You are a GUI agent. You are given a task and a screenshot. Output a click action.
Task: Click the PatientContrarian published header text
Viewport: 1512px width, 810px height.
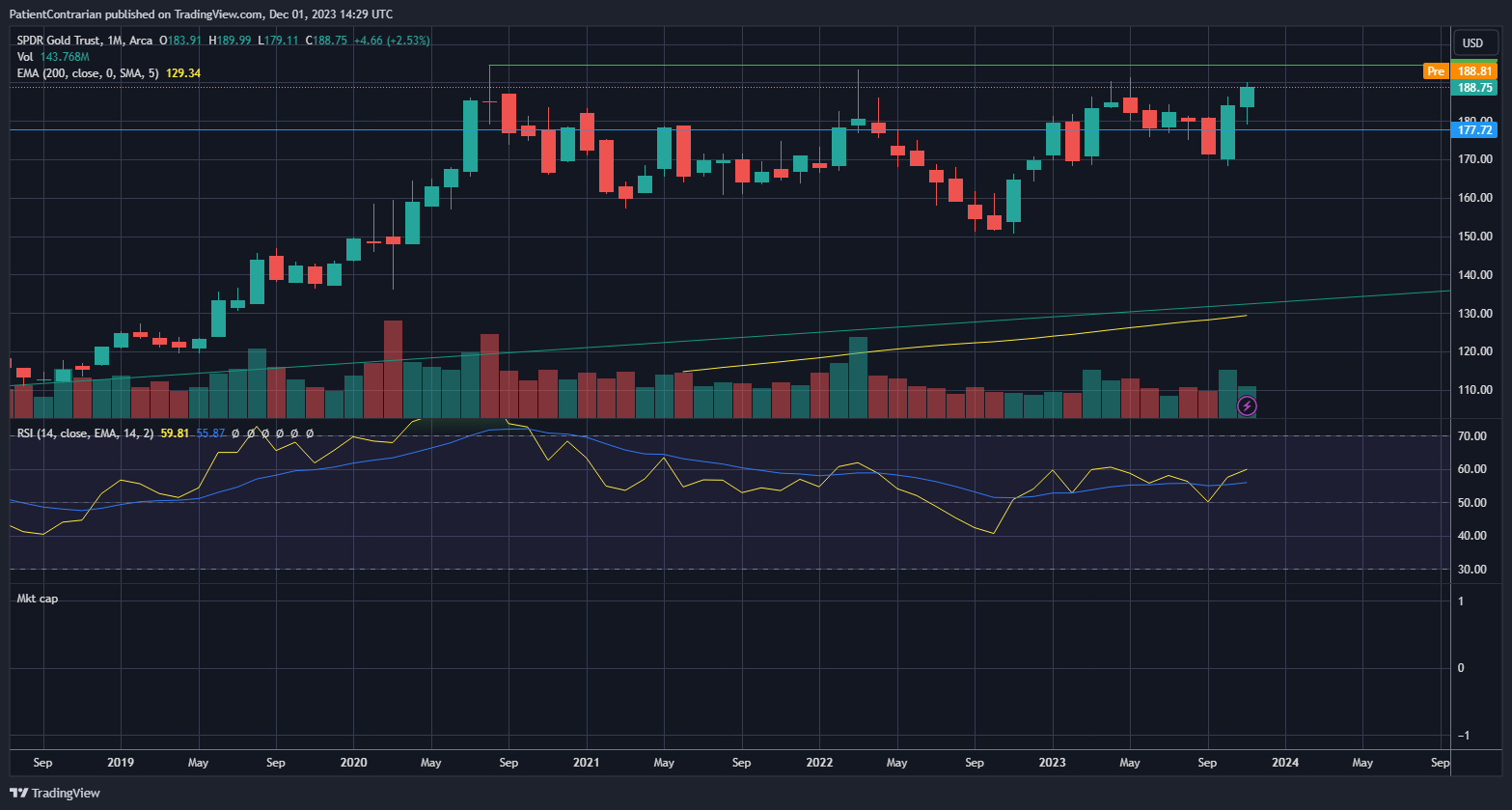pos(200,14)
